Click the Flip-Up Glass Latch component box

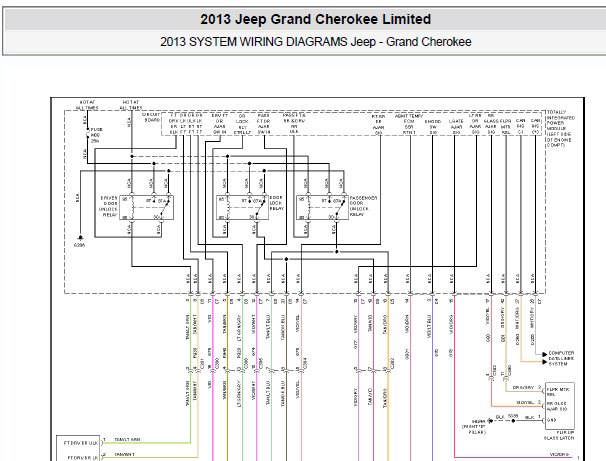(559, 406)
